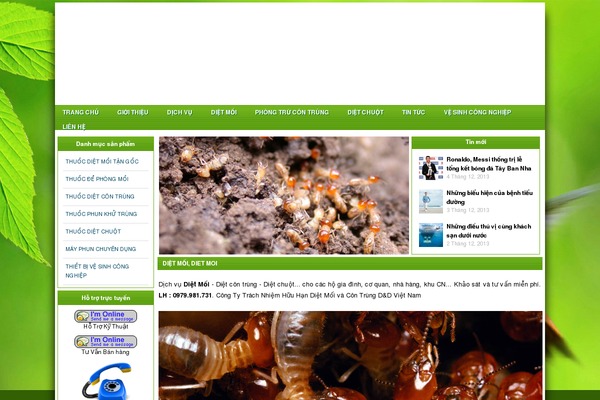600x400 pixels.
Task: Click the blue telephone icon
Action: pos(107,381)
